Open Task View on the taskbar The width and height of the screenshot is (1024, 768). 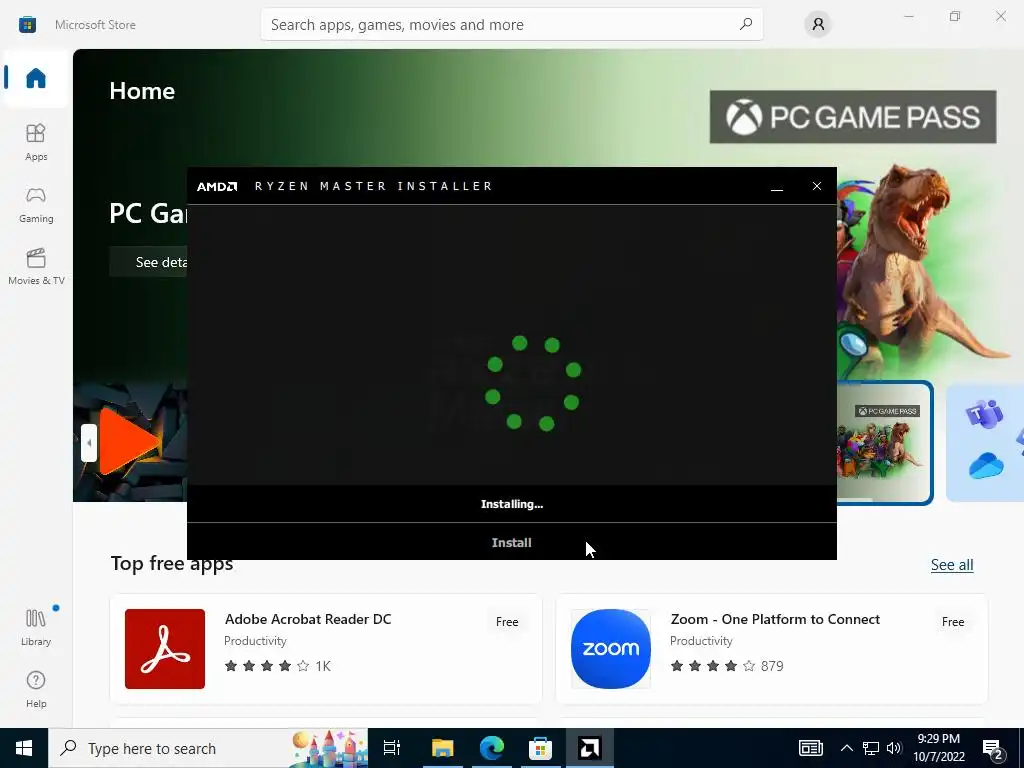[392, 748]
